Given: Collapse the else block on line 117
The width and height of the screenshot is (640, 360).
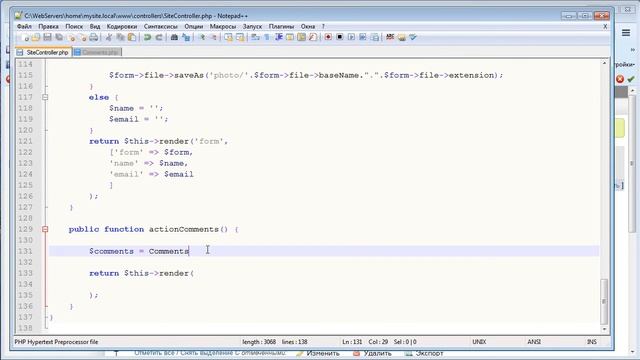Looking at the screenshot, I should pyautogui.click(x=45, y=97).
